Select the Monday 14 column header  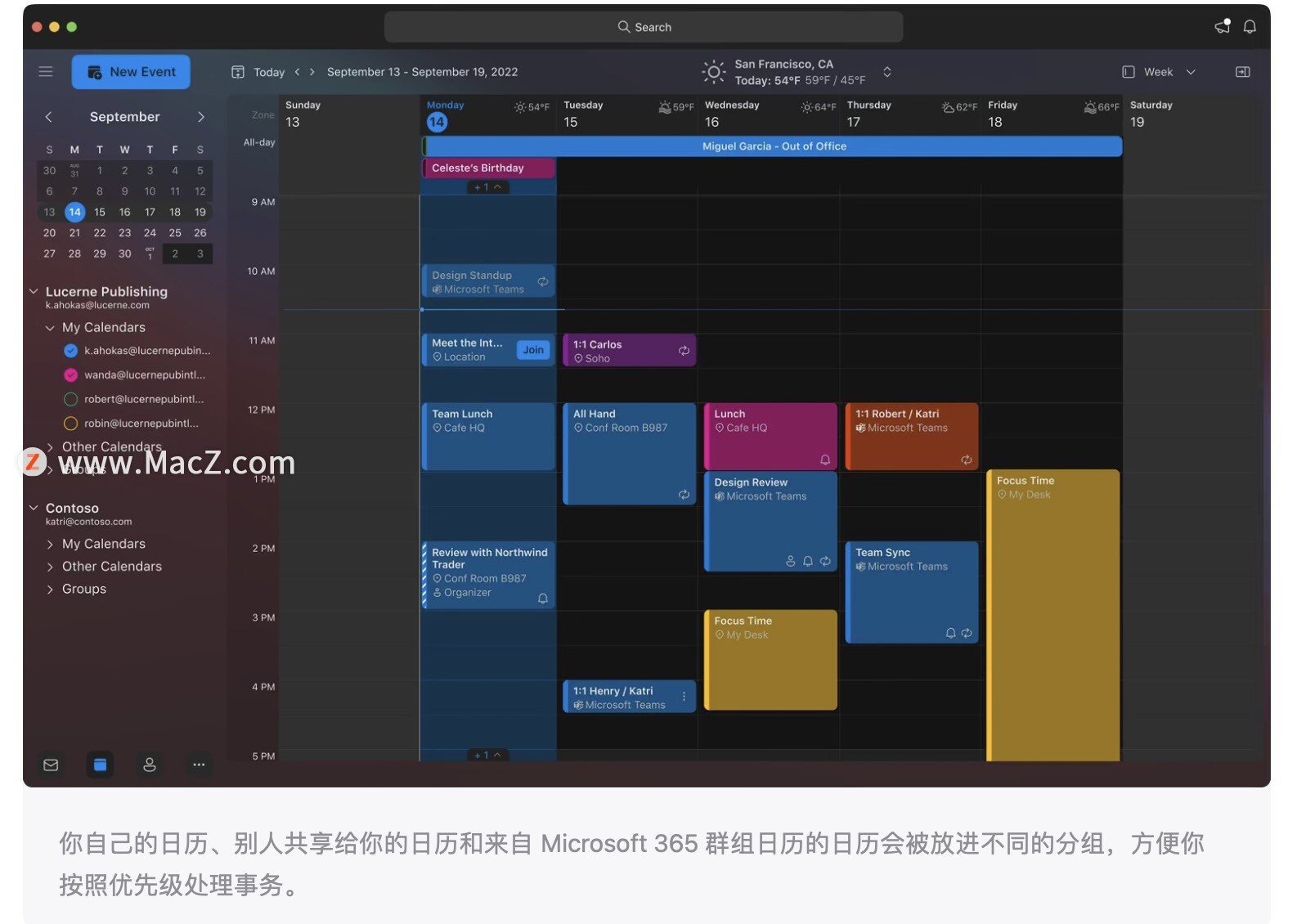[488, 114]
